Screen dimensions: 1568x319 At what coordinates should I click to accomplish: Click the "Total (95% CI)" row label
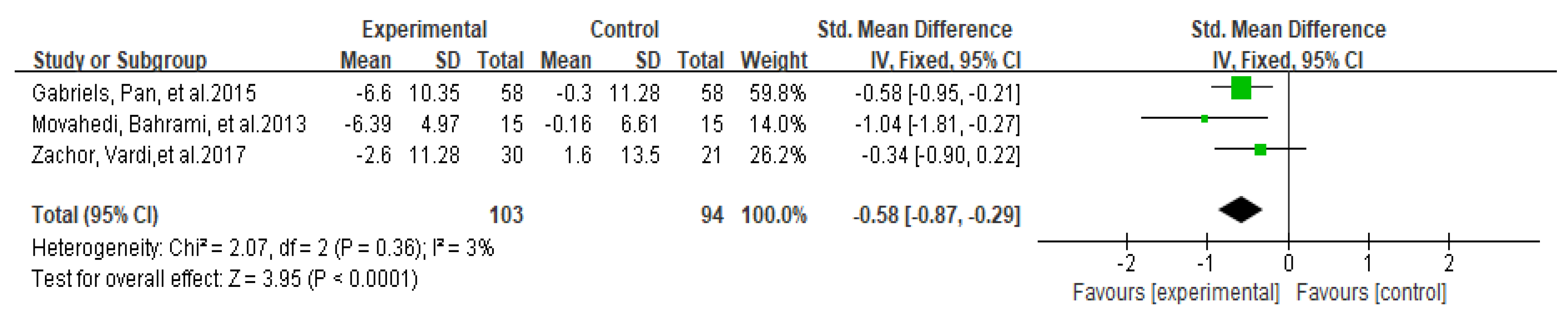[x=95, y=215]
